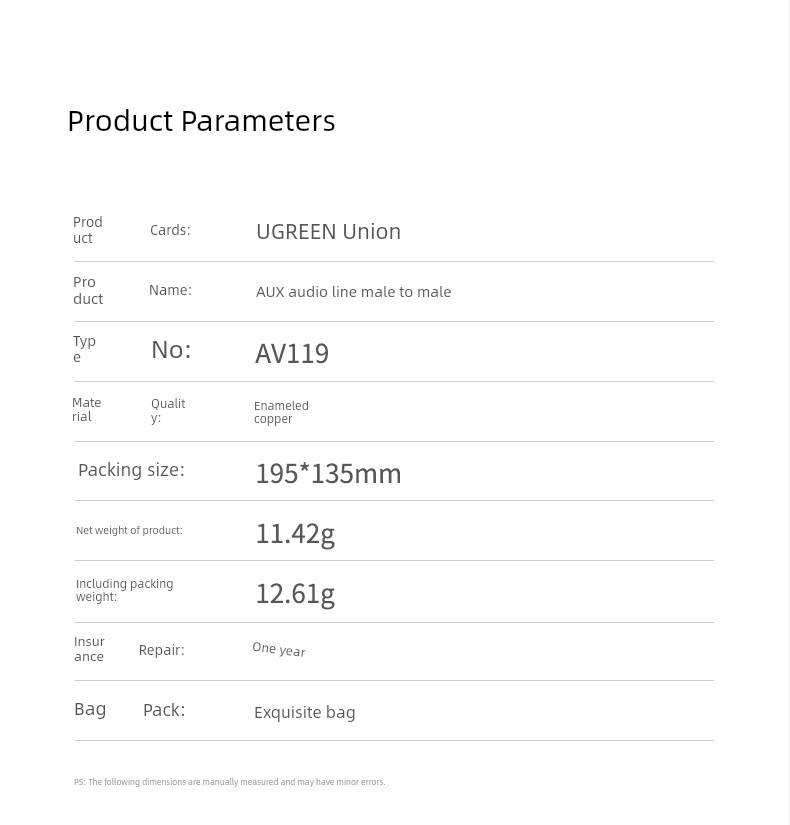
Task: Select the UGREEN Union brand text
Action: [328, 232]
